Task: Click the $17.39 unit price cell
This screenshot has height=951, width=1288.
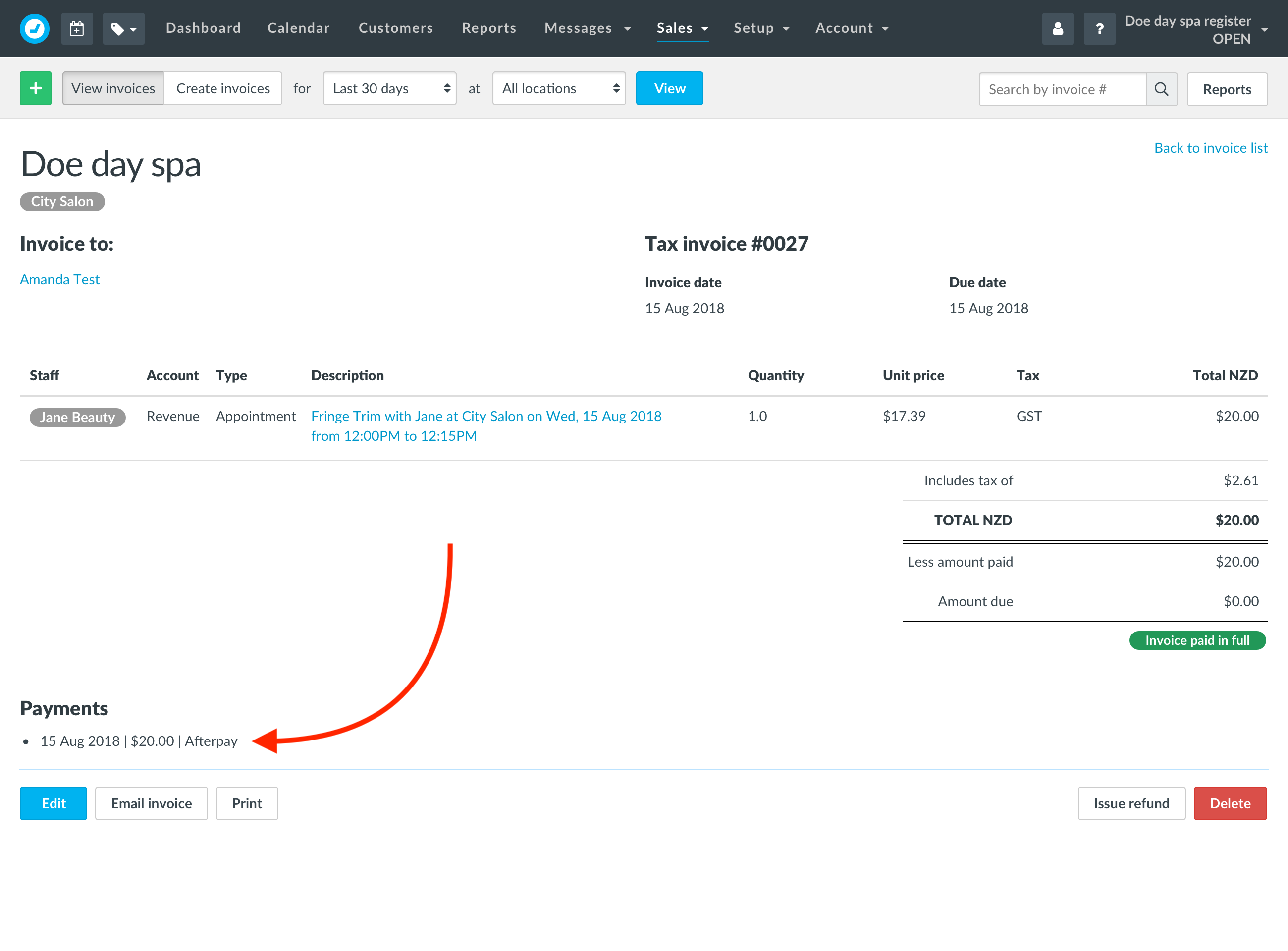Action: point(904,416)
